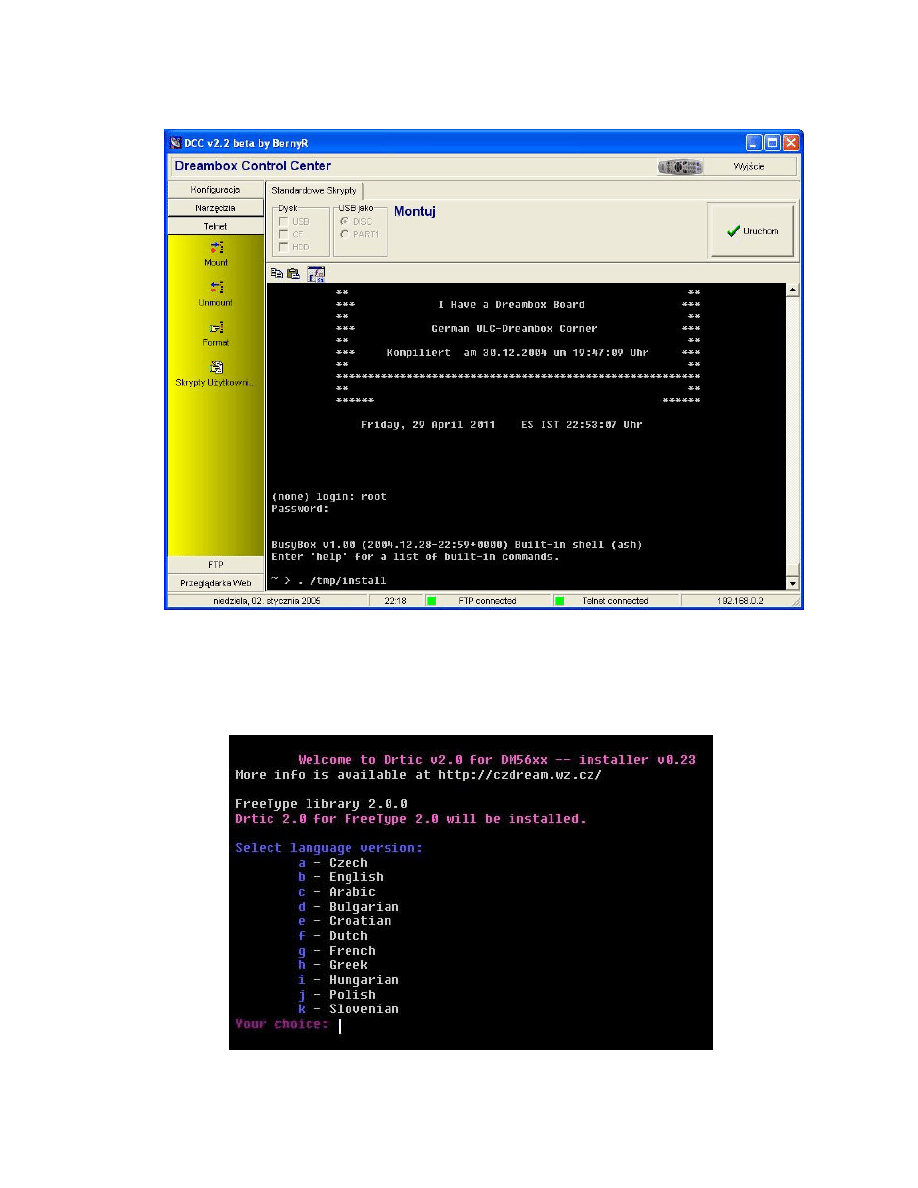Select the PART1 radio option
The image size is (918, 1188).
coord(345,234)
